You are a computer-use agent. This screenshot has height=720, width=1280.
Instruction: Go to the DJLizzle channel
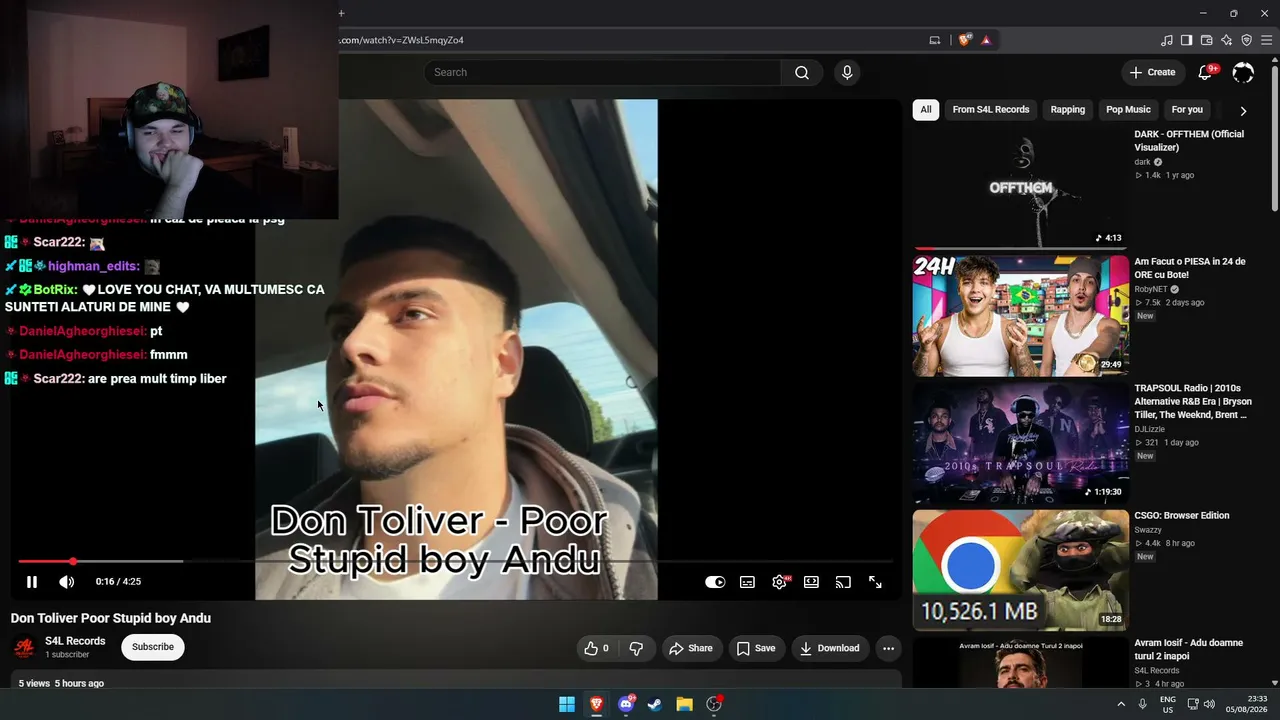click(1149, 430)
